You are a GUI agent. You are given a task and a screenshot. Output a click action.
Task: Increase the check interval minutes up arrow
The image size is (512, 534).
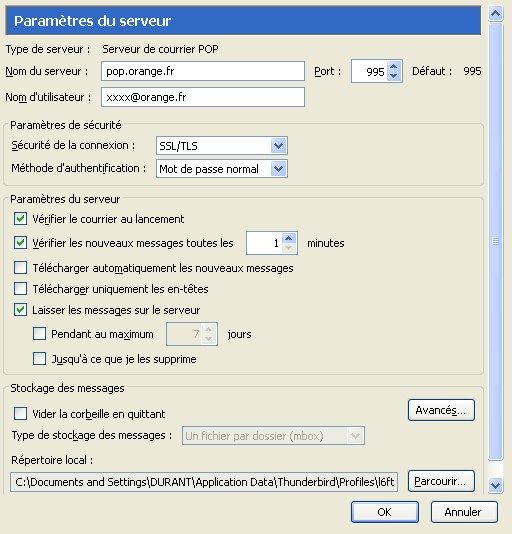(289, 238)
